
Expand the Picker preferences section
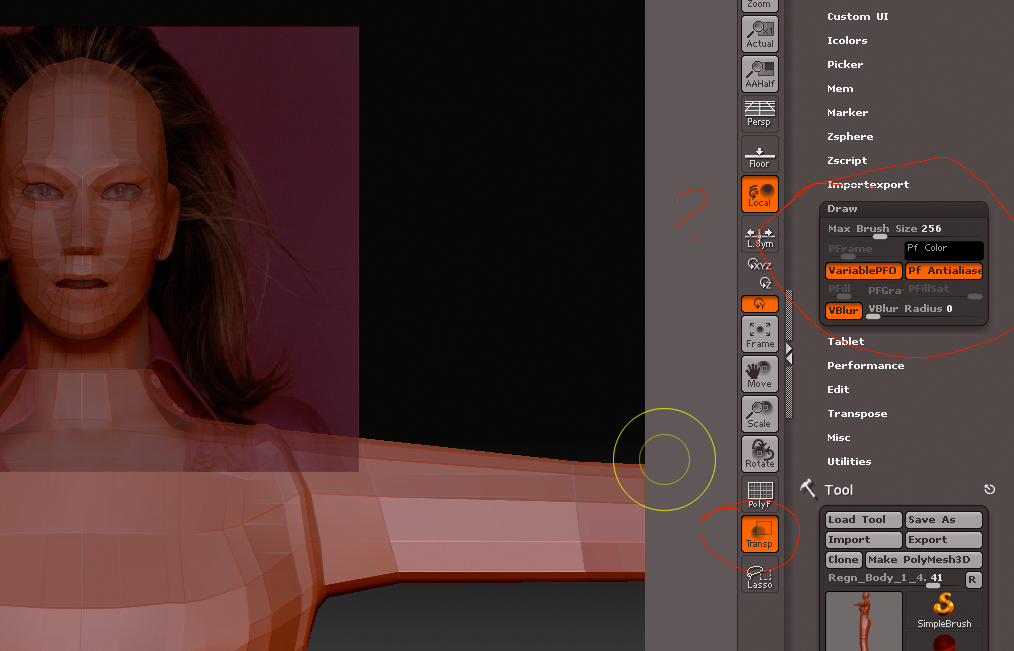click(845, 64)
